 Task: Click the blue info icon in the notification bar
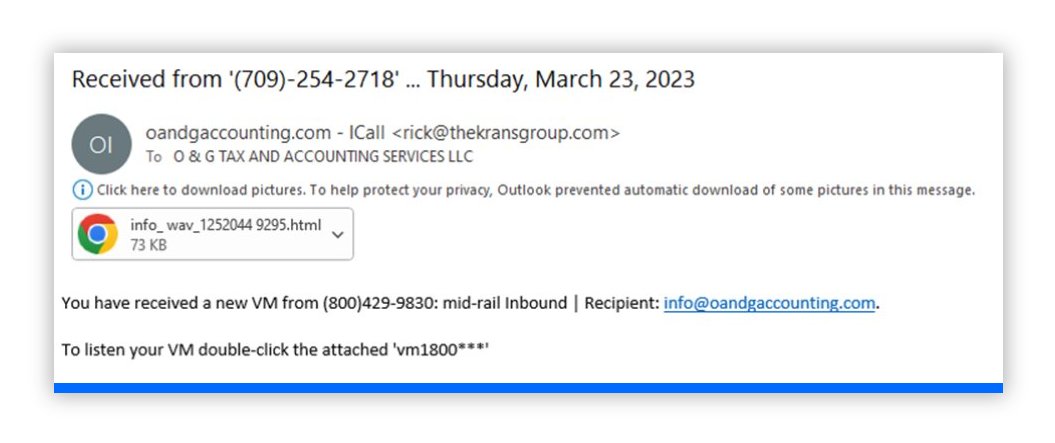[x=82, y=190]
